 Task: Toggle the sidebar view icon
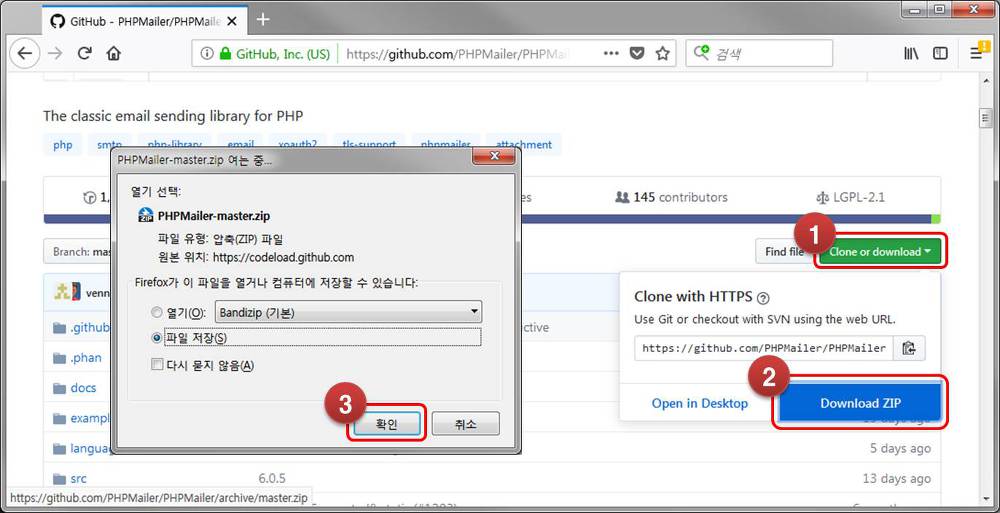(x=940, y=54)
